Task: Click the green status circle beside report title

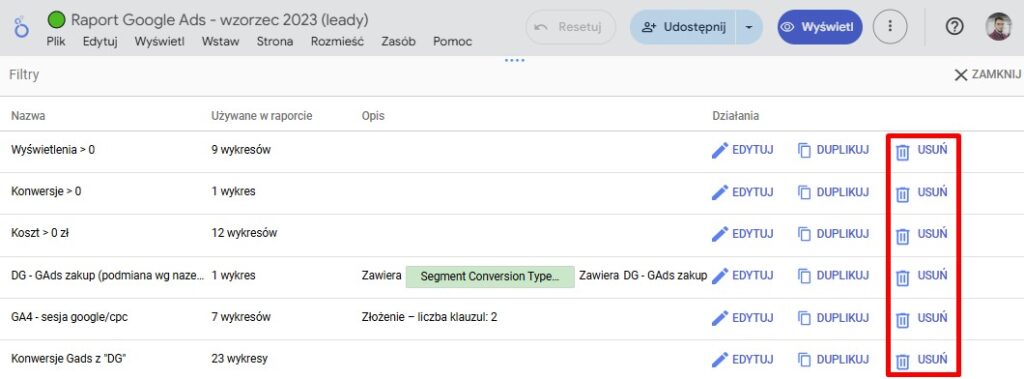Action: (x=57, y=20)
